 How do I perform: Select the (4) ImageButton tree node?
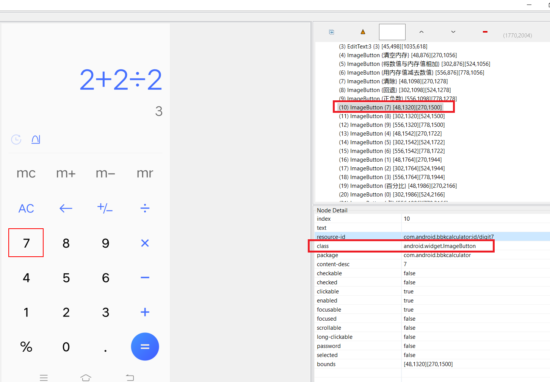(x=398, y=55)
